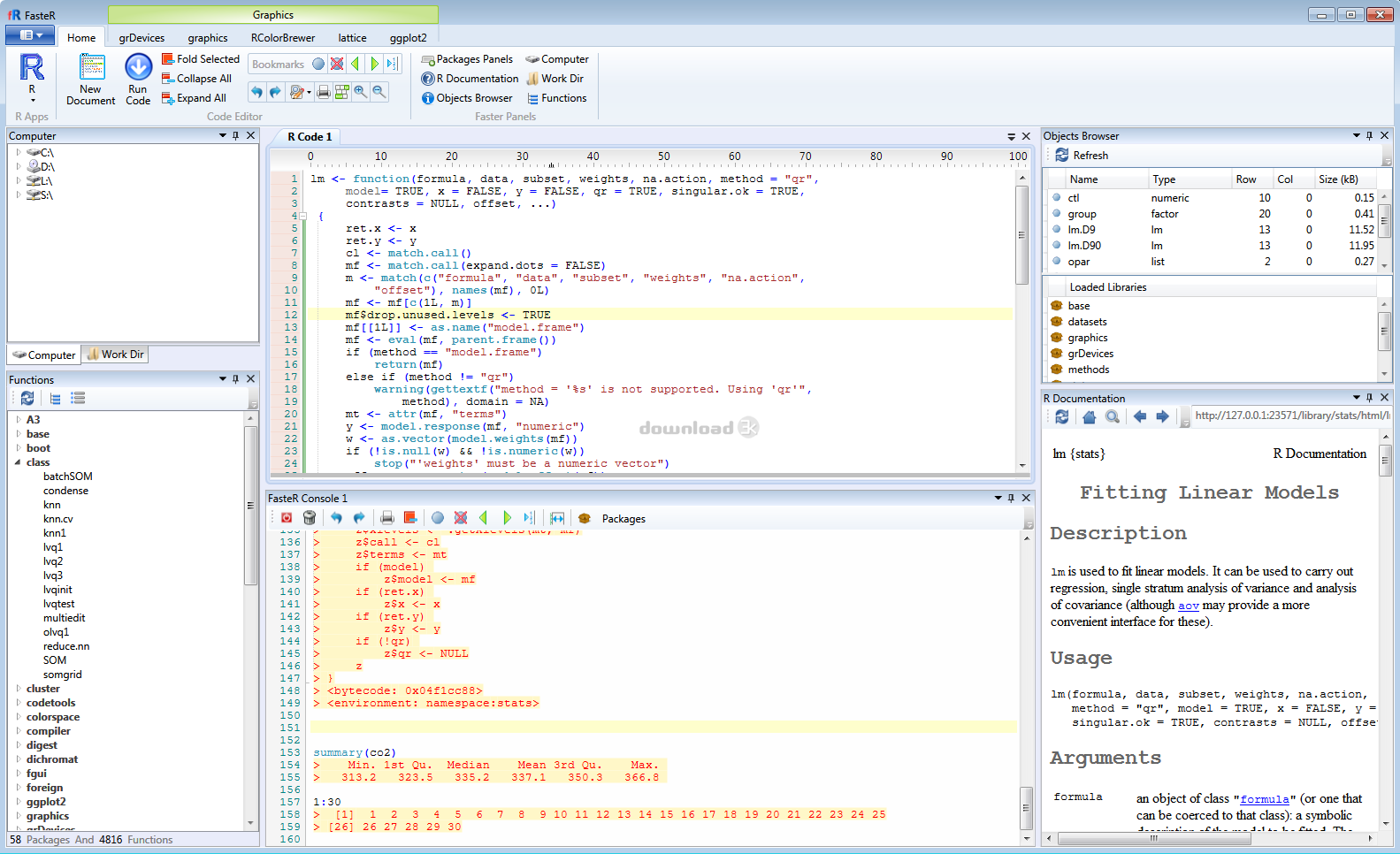The height and width of the screenshot is (854, 1400).
Task: Select the batchSOM function
Action: click(68, 477)
